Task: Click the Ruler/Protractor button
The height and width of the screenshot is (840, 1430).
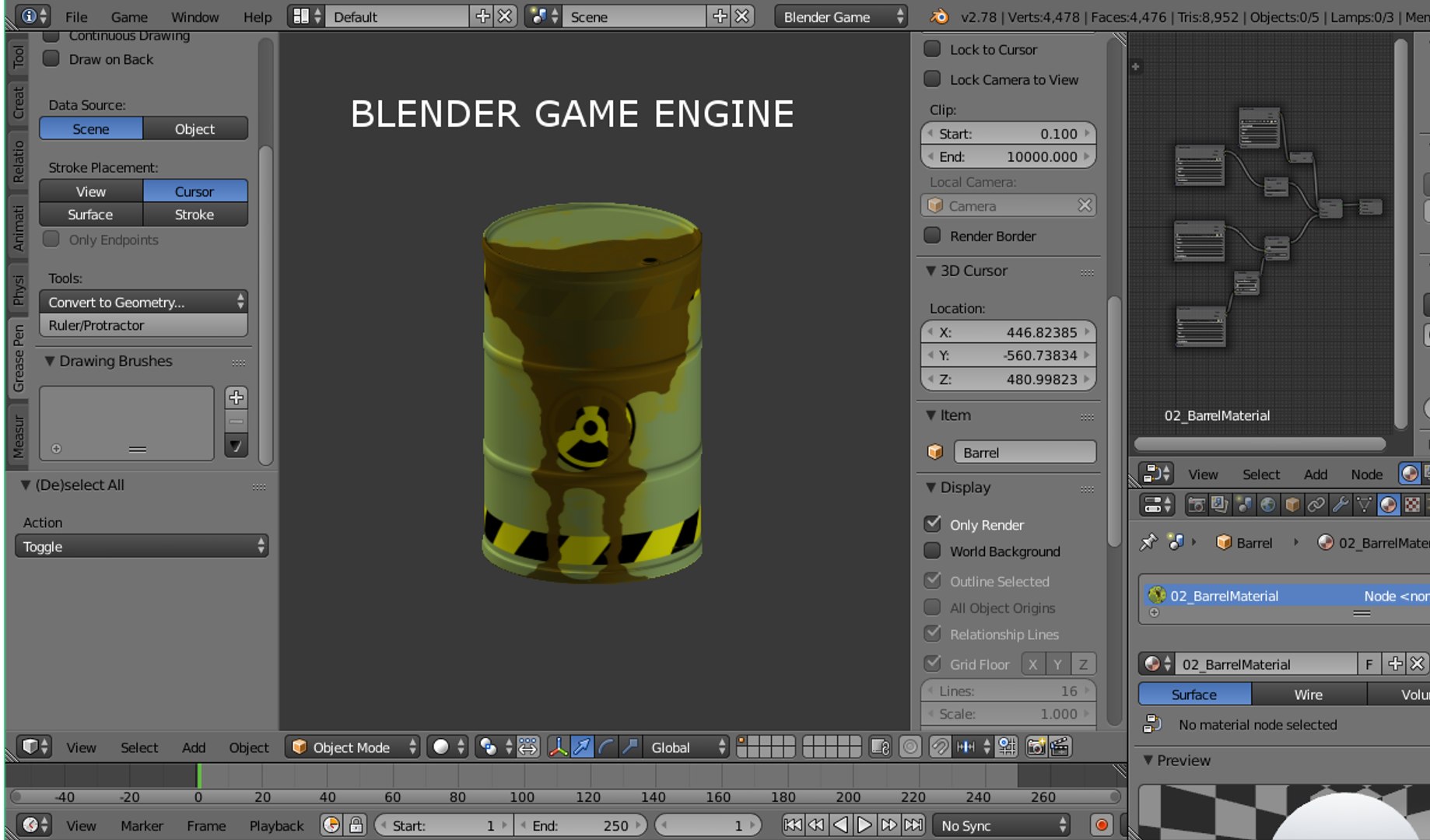Action: click(144, 325)
